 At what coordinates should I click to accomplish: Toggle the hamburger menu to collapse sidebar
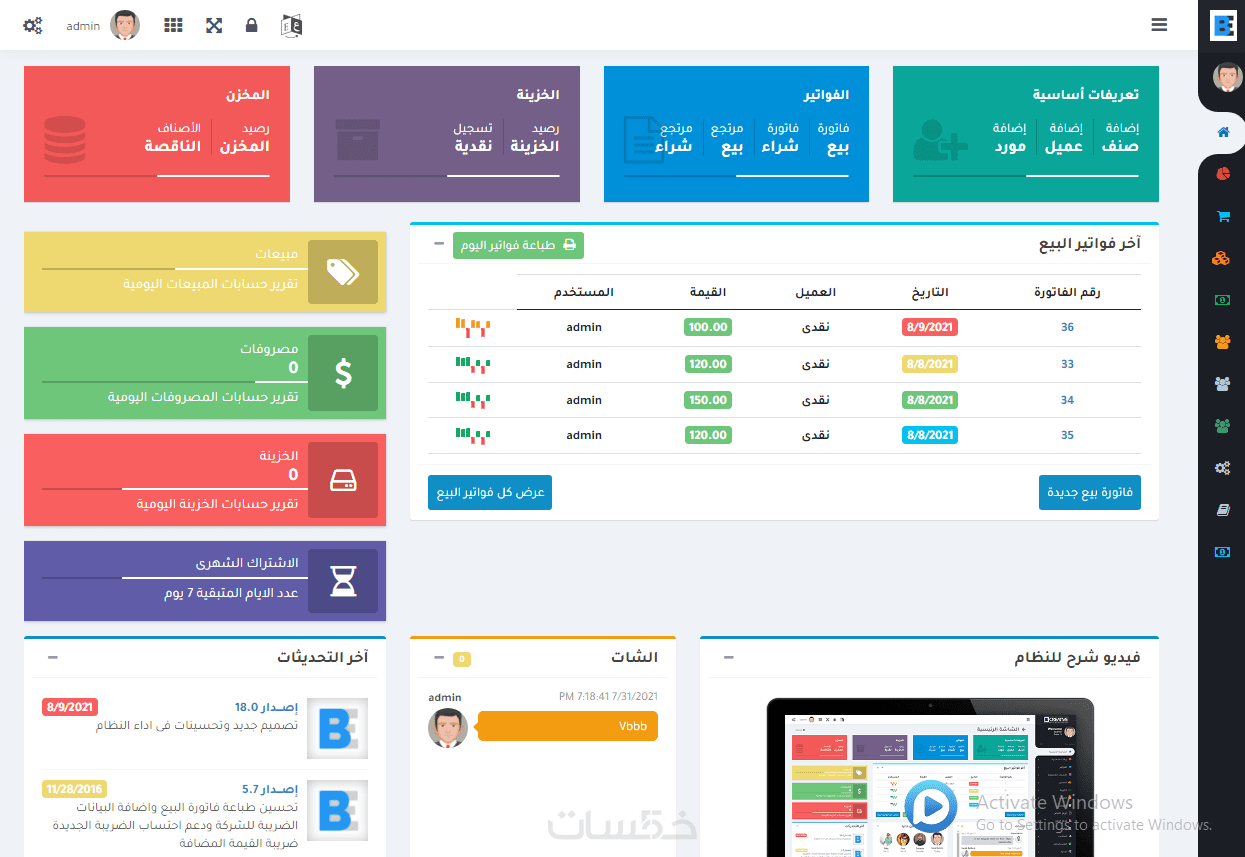[1159, 25]
